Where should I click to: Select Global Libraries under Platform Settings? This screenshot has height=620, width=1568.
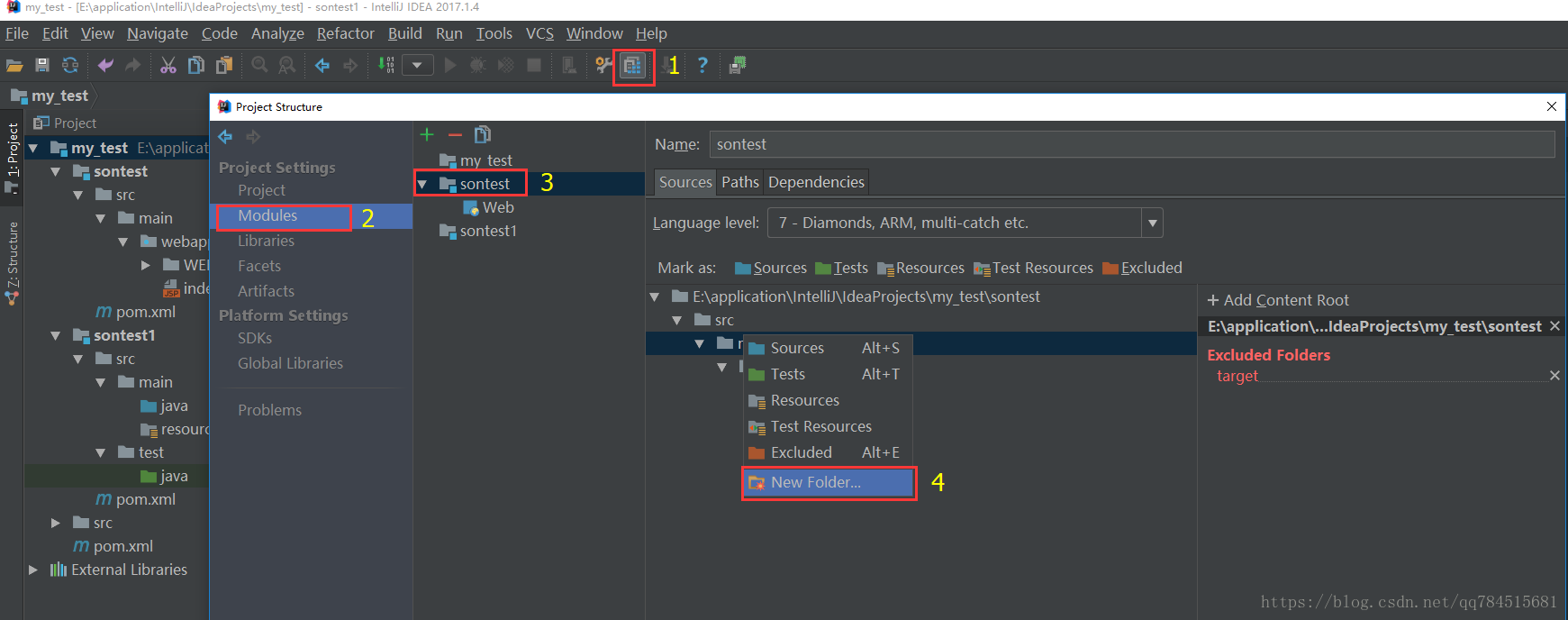[x=290, y=363]
